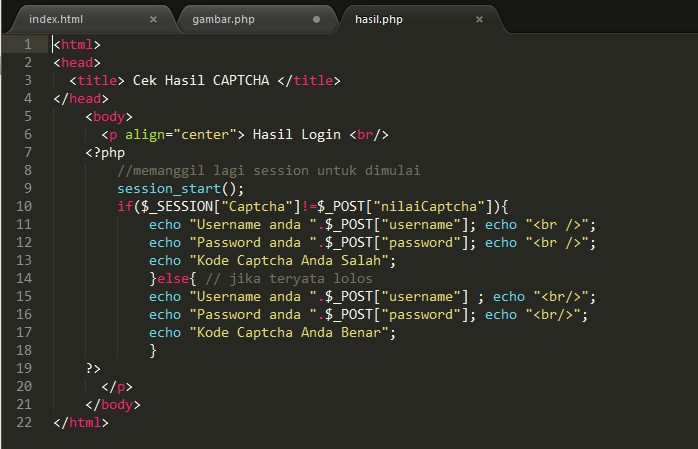
Task: Click "Username anda" string on line 11
Action: [253, 225]
